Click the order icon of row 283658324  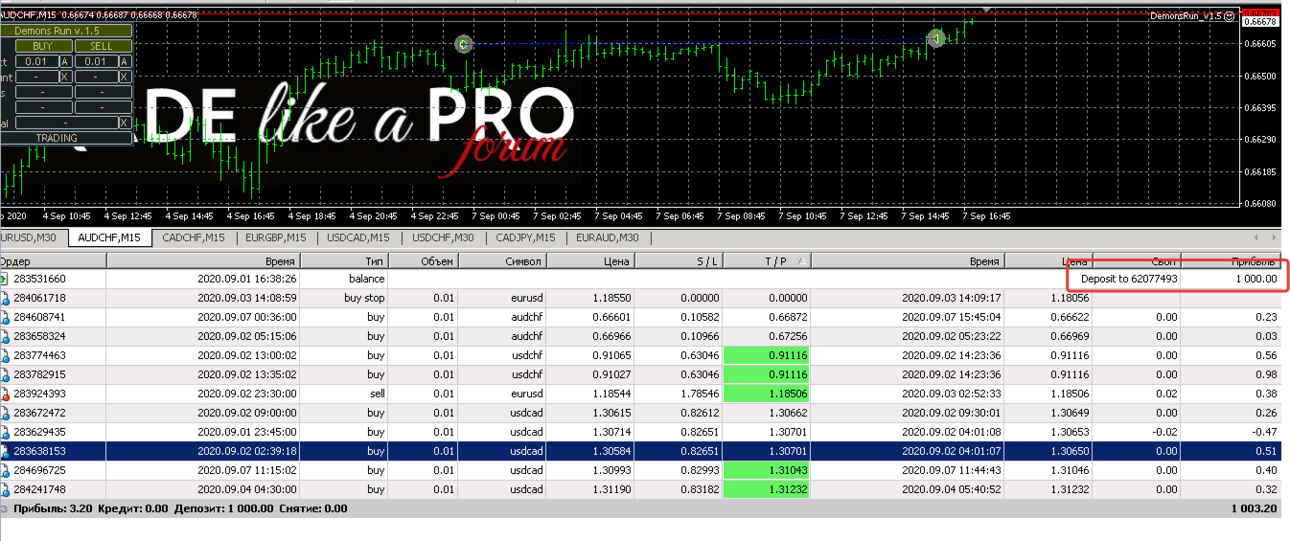5,336
